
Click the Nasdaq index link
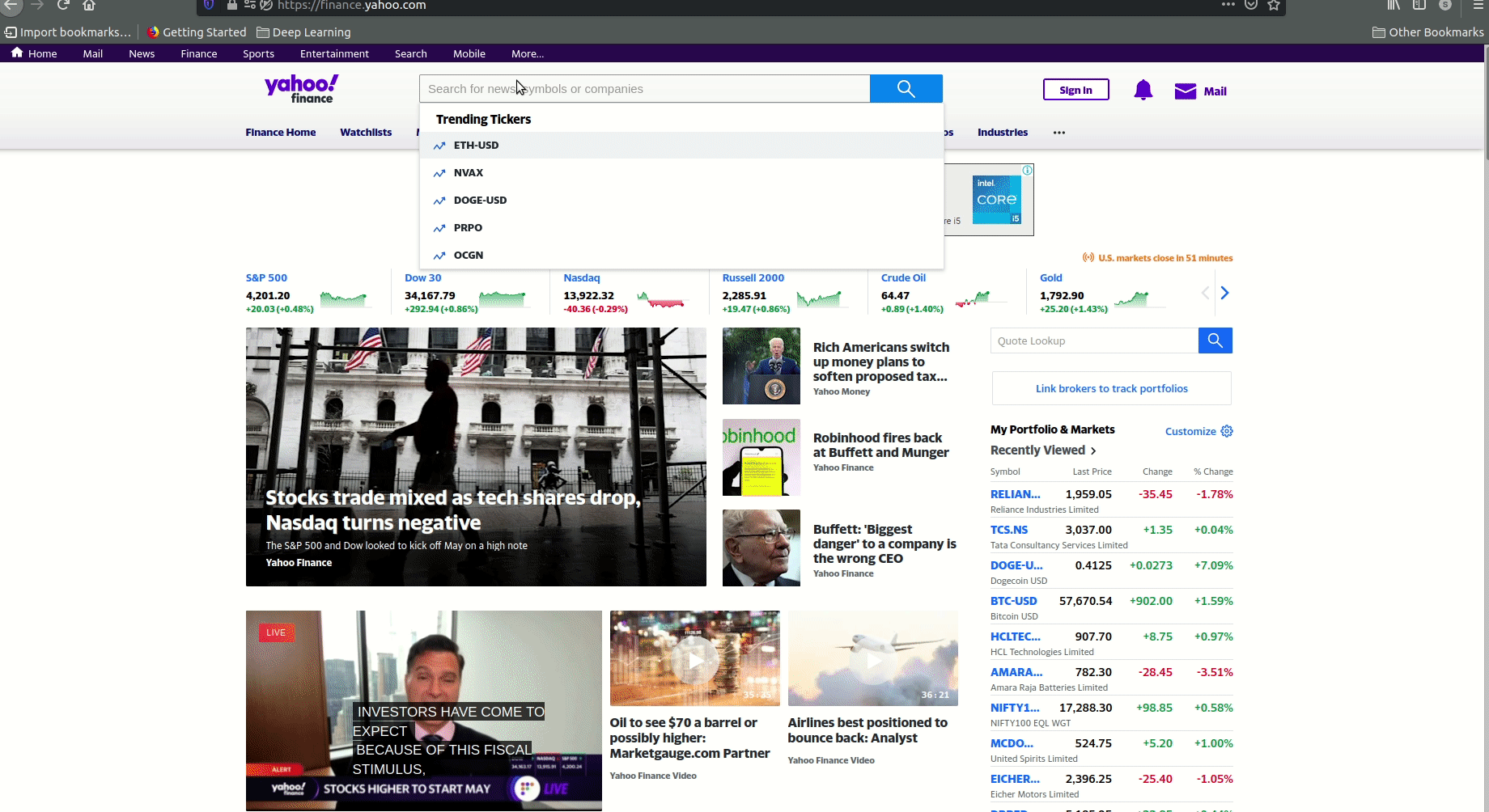pos(582,278)
